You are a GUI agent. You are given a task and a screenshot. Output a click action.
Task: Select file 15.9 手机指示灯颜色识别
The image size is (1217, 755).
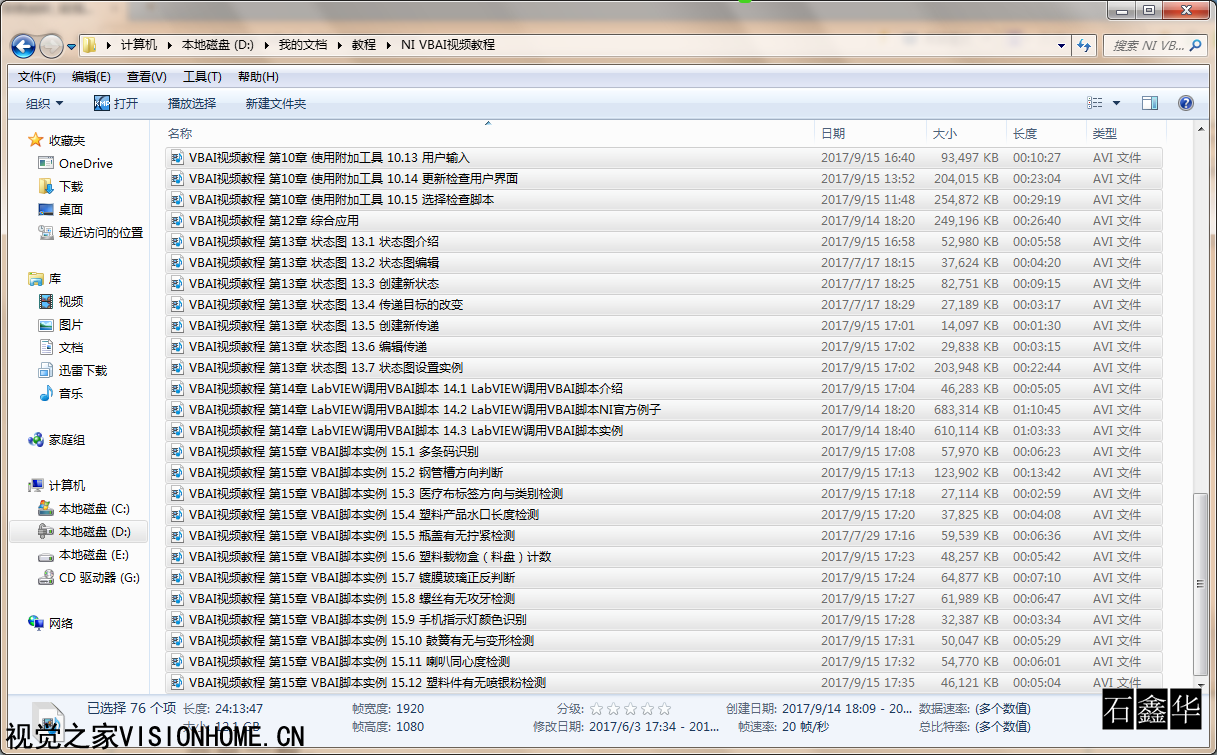(664, 620)
